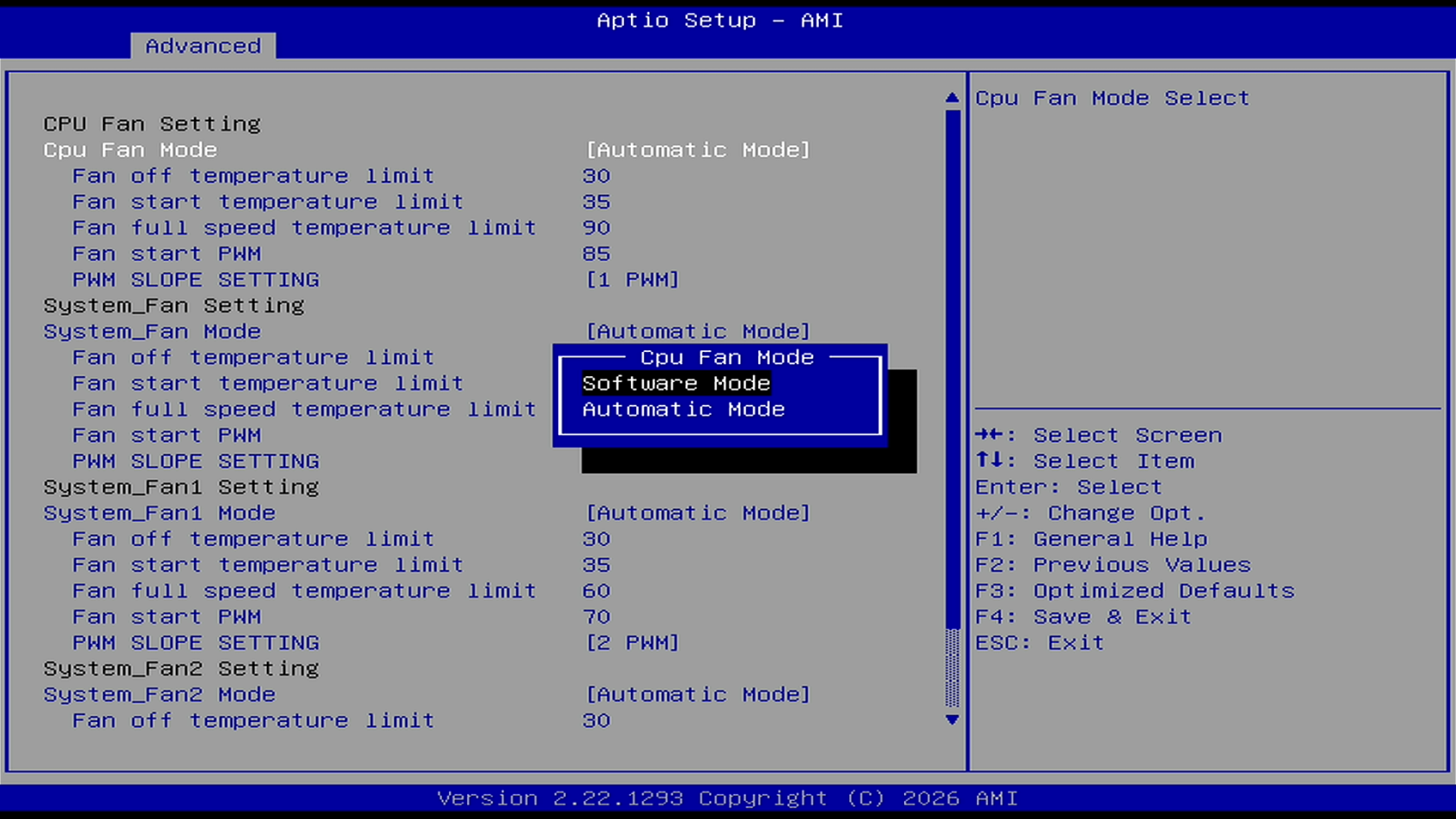
Task: Select System_Fan1 fan off temperature value 30
Action: (x=596, y=539)
